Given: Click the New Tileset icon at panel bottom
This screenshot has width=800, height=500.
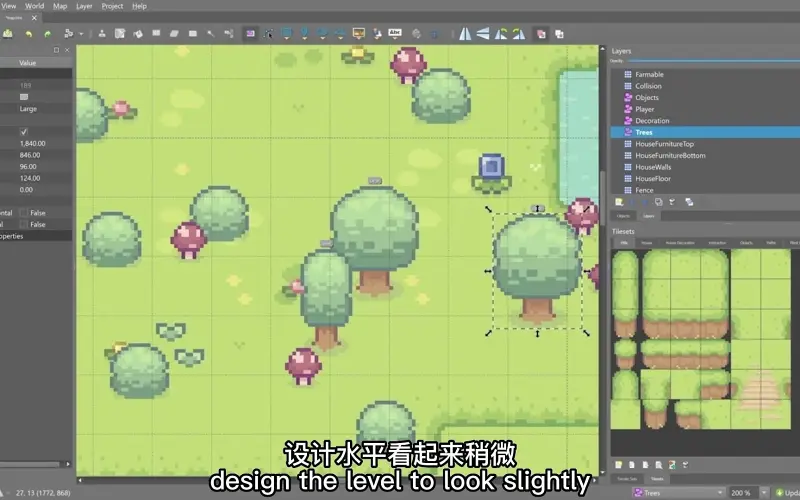Looking at the screenshot, I should click(x=620, y=465).
